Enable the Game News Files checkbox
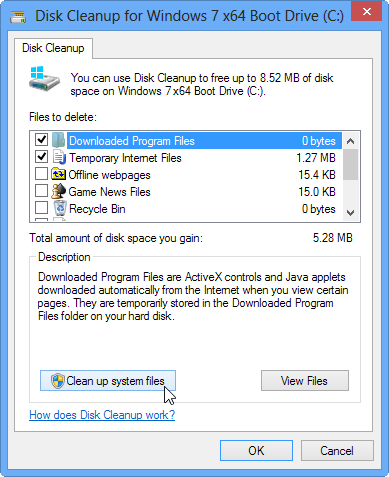Screen dimensions: 389x477 [x=41, y=191]
